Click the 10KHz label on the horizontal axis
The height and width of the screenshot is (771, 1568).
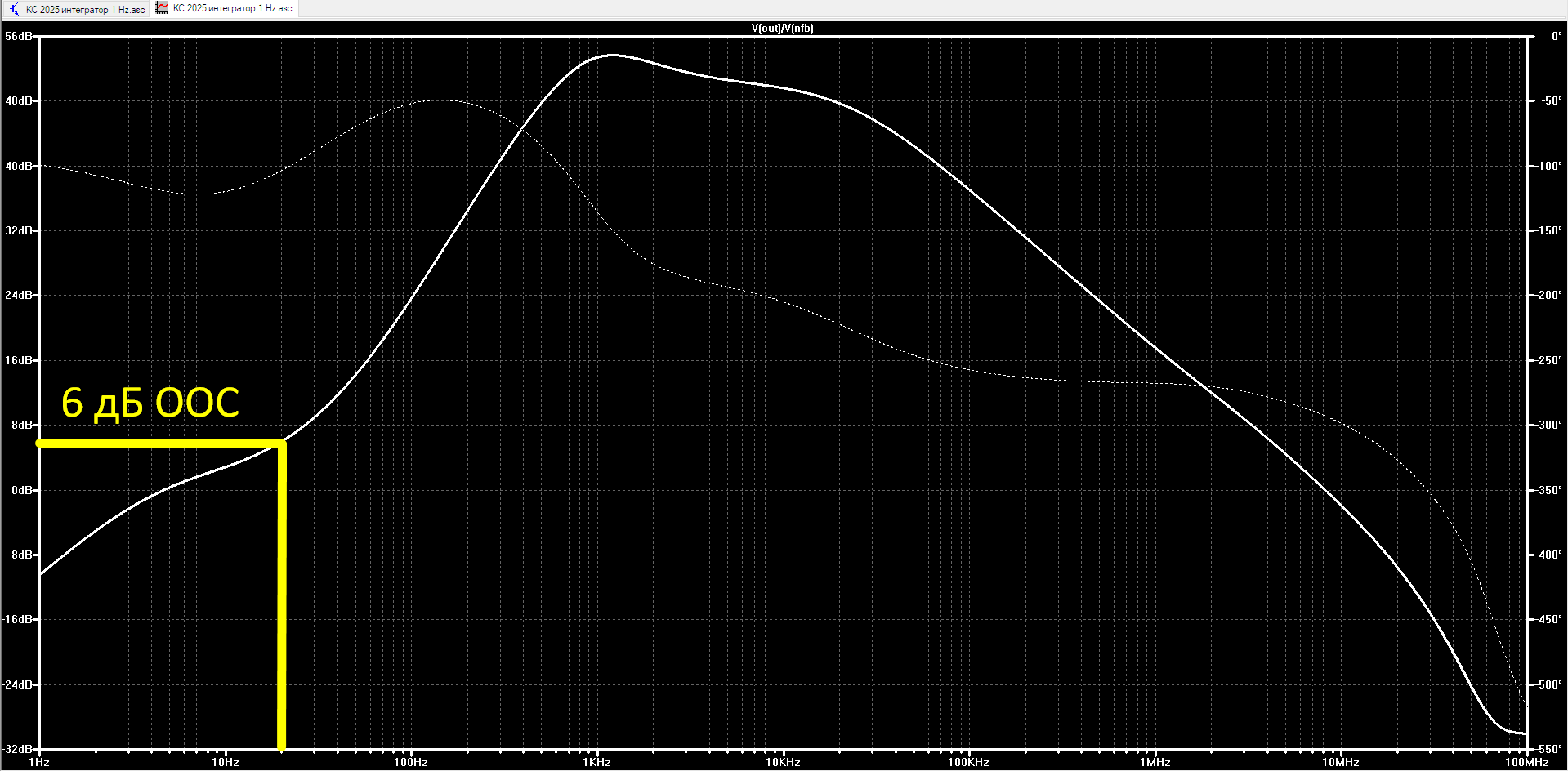[x=783, y=763]
